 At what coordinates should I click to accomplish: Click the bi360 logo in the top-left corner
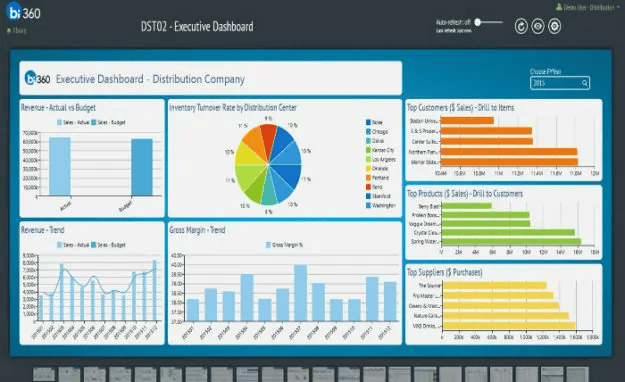[24, 12]
